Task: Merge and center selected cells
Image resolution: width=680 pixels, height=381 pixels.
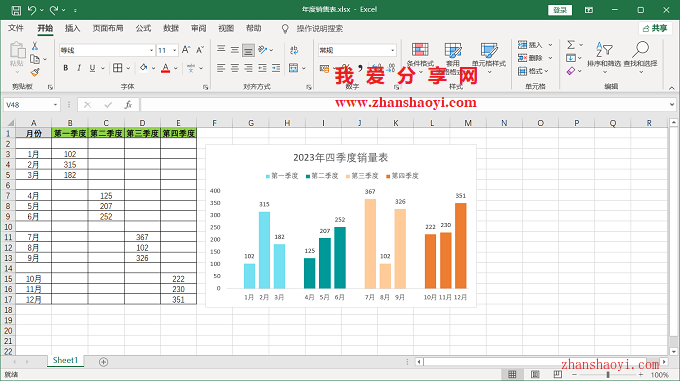Action: click(294, 68)
